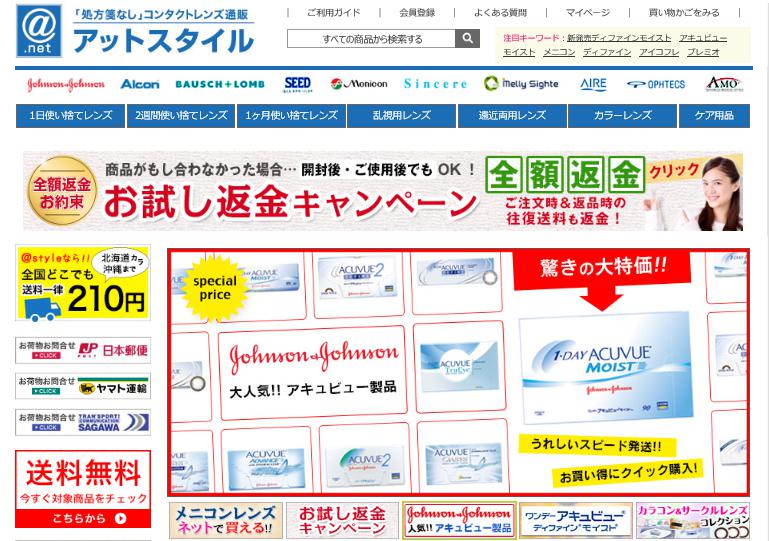Select the 1ヶ月使い捨てレンズ category tab
This screenshot has width=769, height=541.
(291, 116)
